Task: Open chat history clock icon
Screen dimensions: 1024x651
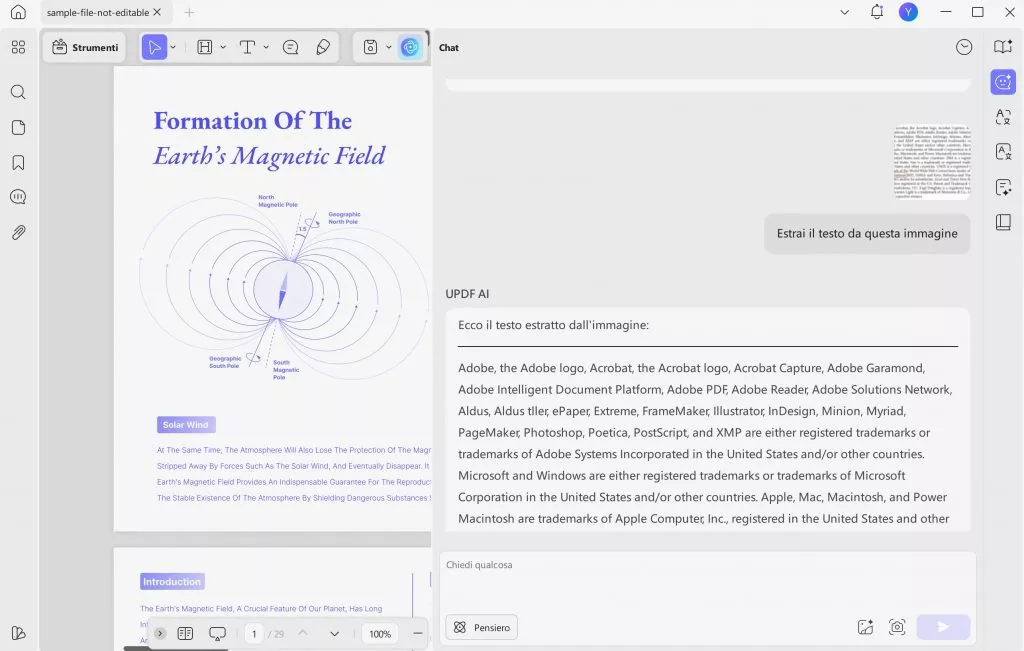Action: (x=964, y=47)
